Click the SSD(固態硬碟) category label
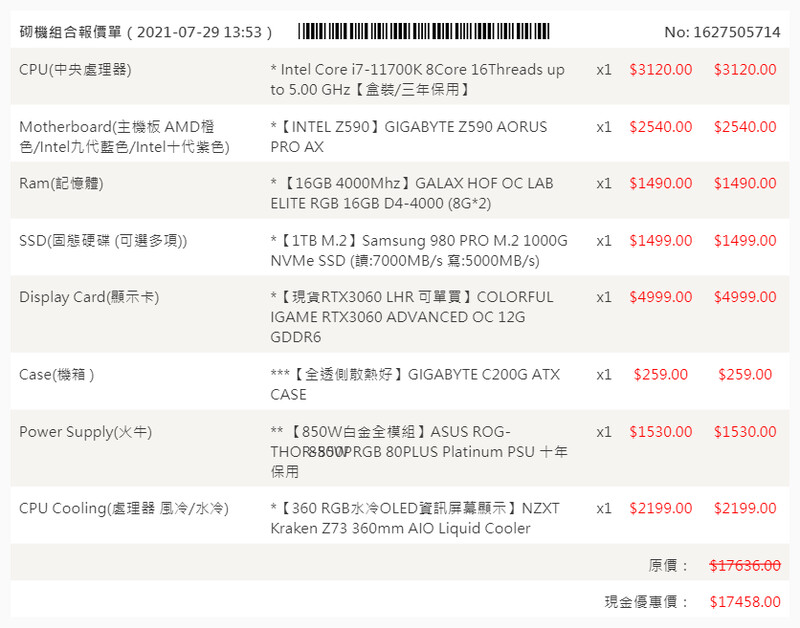Screen dimensions: 800x628 [x=103, y=241]
